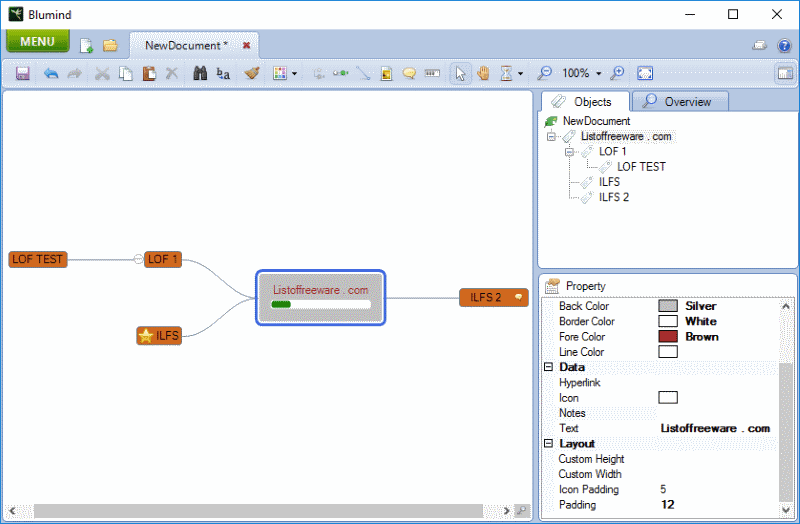
Task: Click the Property panel scroll down arrow
Action: [x=786, y=509]
